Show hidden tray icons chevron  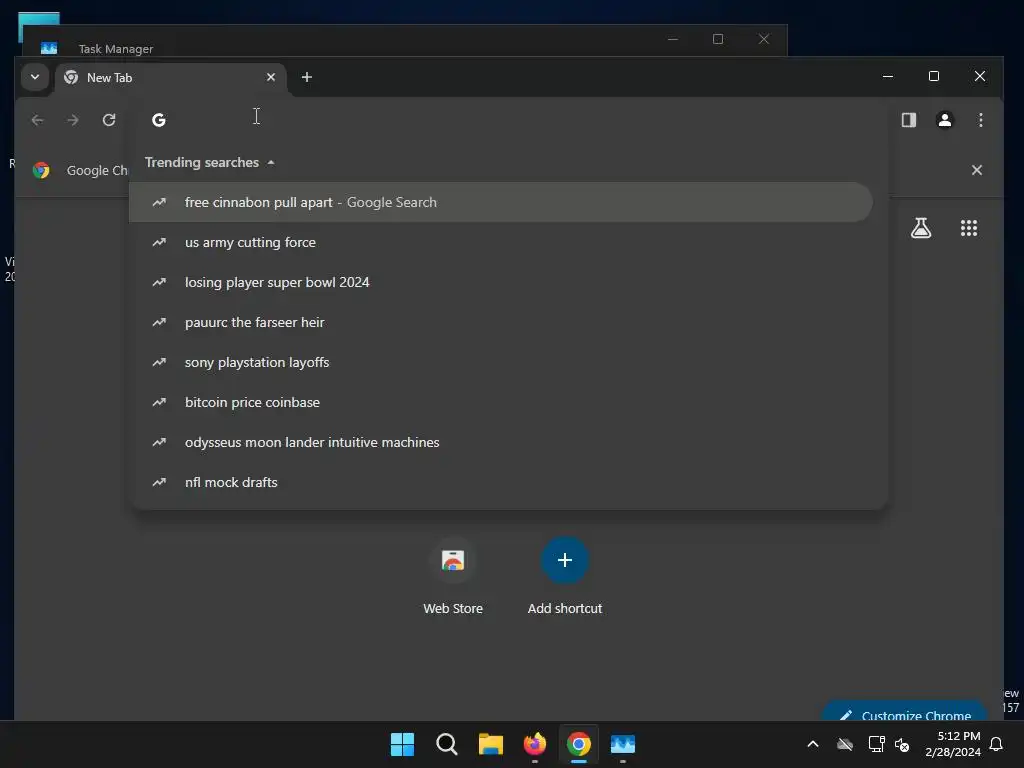point(813,744)
